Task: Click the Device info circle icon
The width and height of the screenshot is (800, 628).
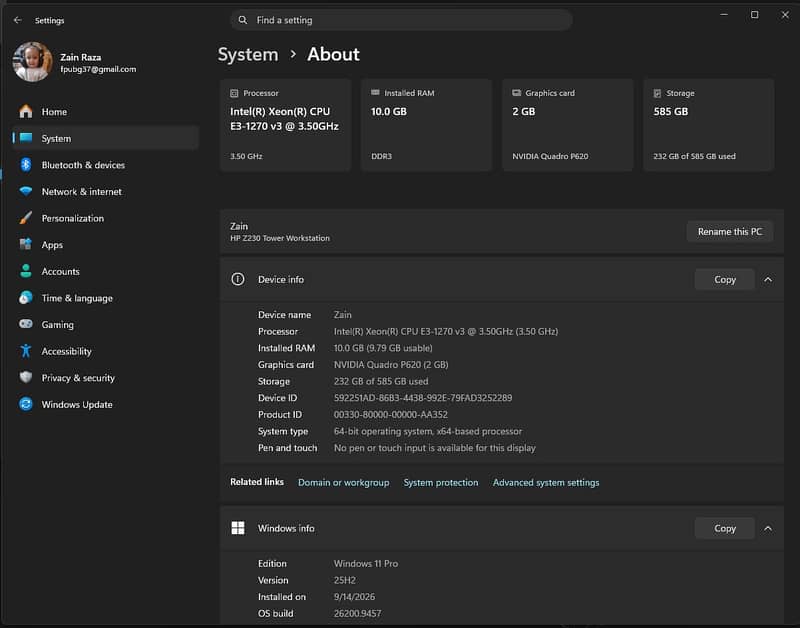Action: point(238,279)
